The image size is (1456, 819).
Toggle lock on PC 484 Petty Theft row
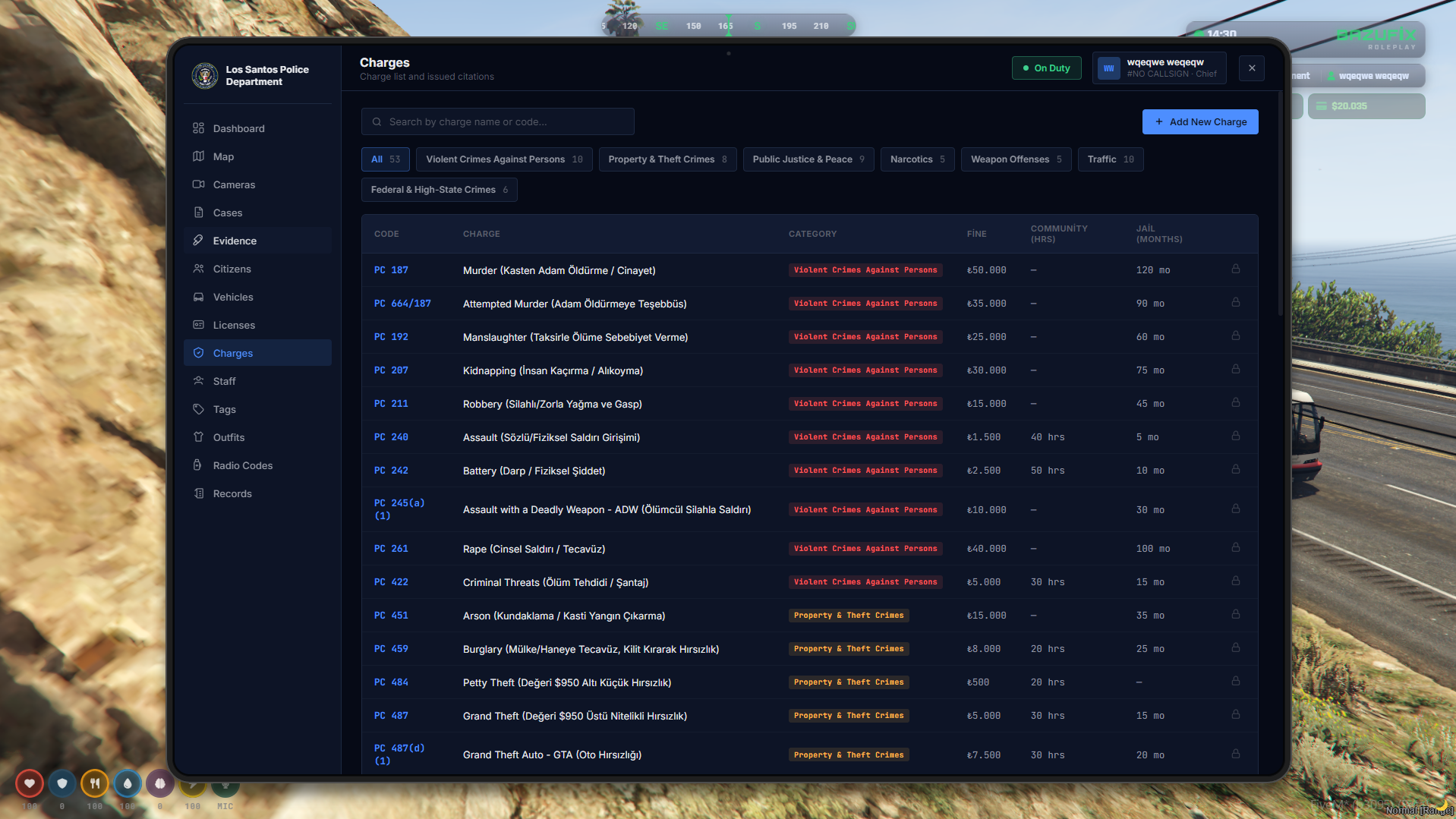1235,682
